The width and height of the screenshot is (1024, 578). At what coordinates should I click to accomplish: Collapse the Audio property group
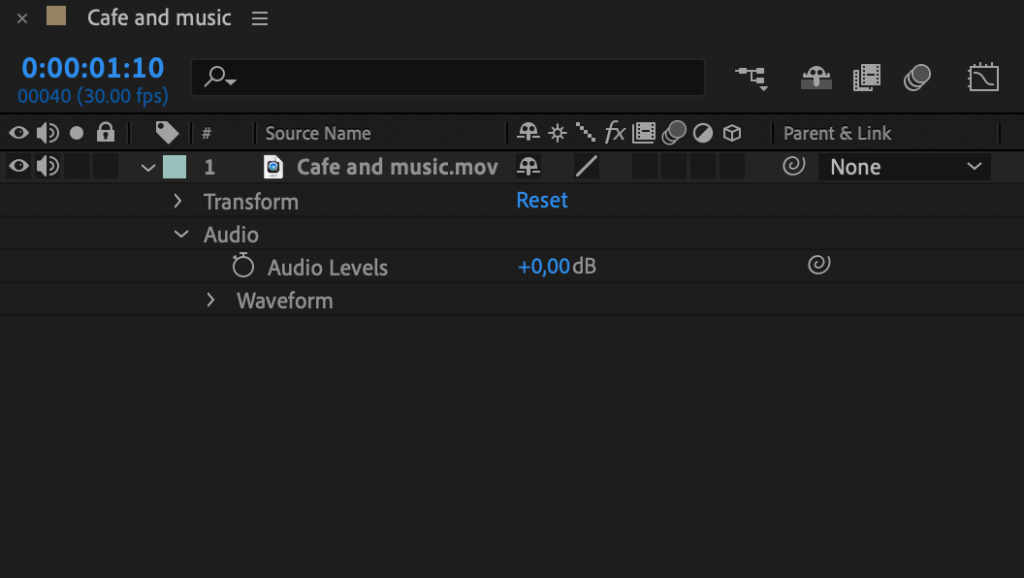pyautogui.click(x=181, y=234)
